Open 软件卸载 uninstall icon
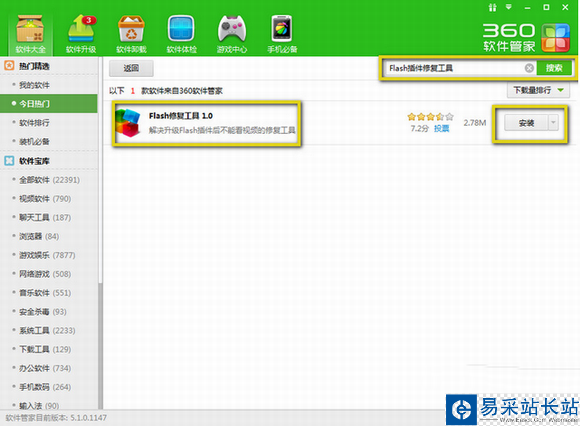The width and height of the screenshot is (580, 426). (x=131, y=34)
